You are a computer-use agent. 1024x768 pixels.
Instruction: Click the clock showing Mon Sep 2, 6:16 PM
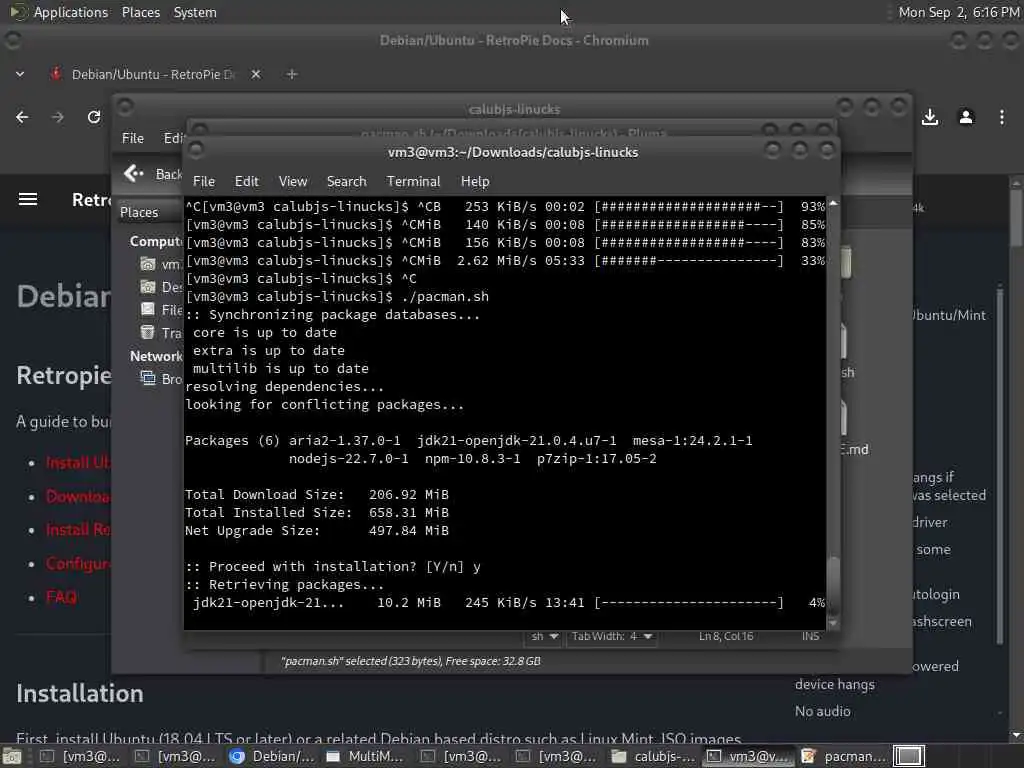[x=959, y=12]
